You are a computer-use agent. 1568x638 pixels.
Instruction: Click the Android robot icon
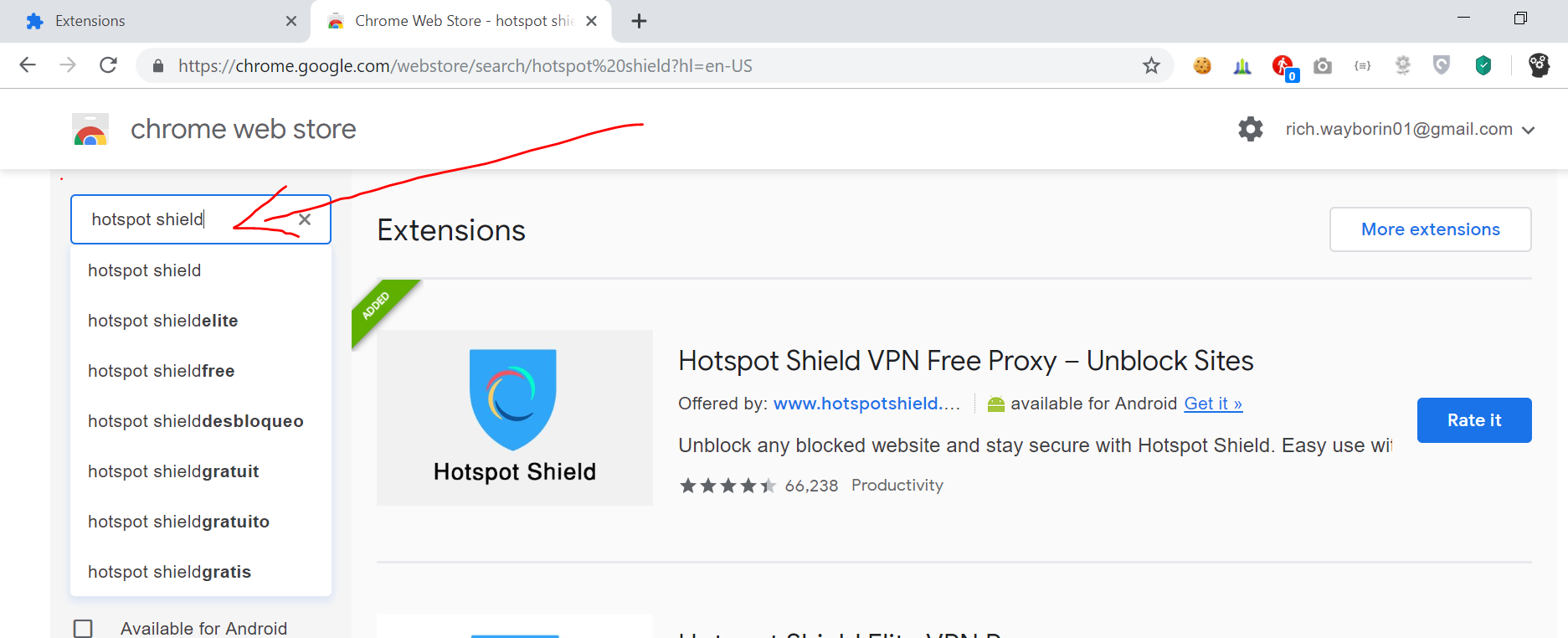[995, 404]
